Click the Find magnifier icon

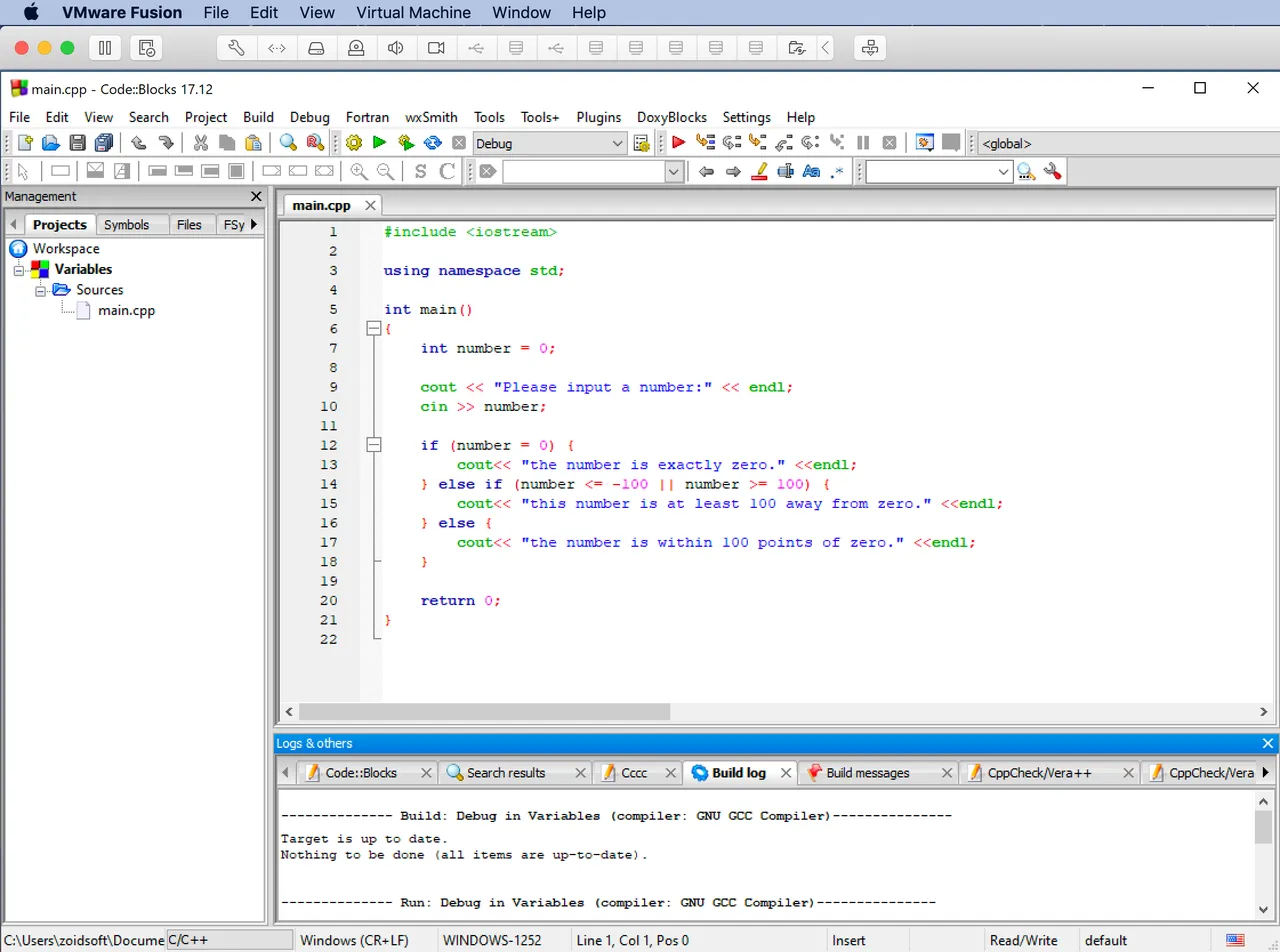click(x=288, y=143)
